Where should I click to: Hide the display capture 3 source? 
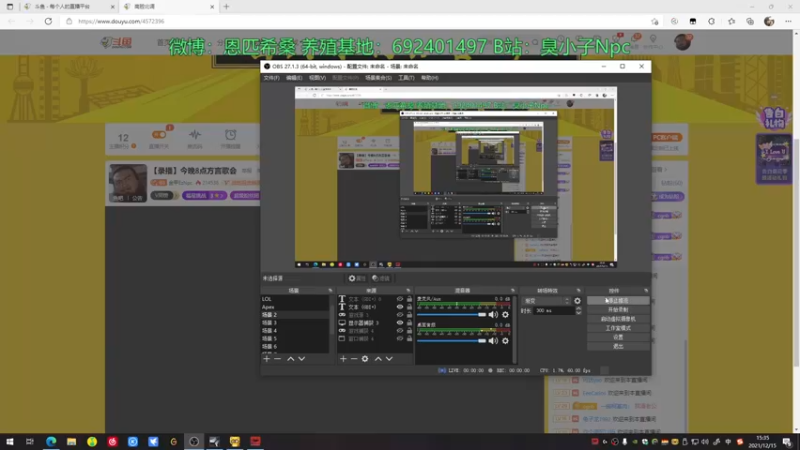(400, 323)
